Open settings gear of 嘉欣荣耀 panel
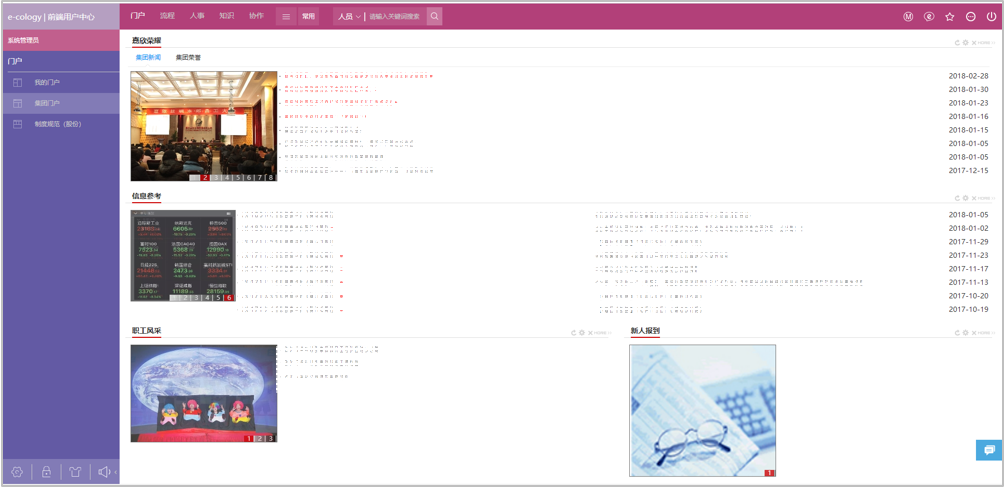The height and width of the screenshot is (488, 1004). click(966, 43)
